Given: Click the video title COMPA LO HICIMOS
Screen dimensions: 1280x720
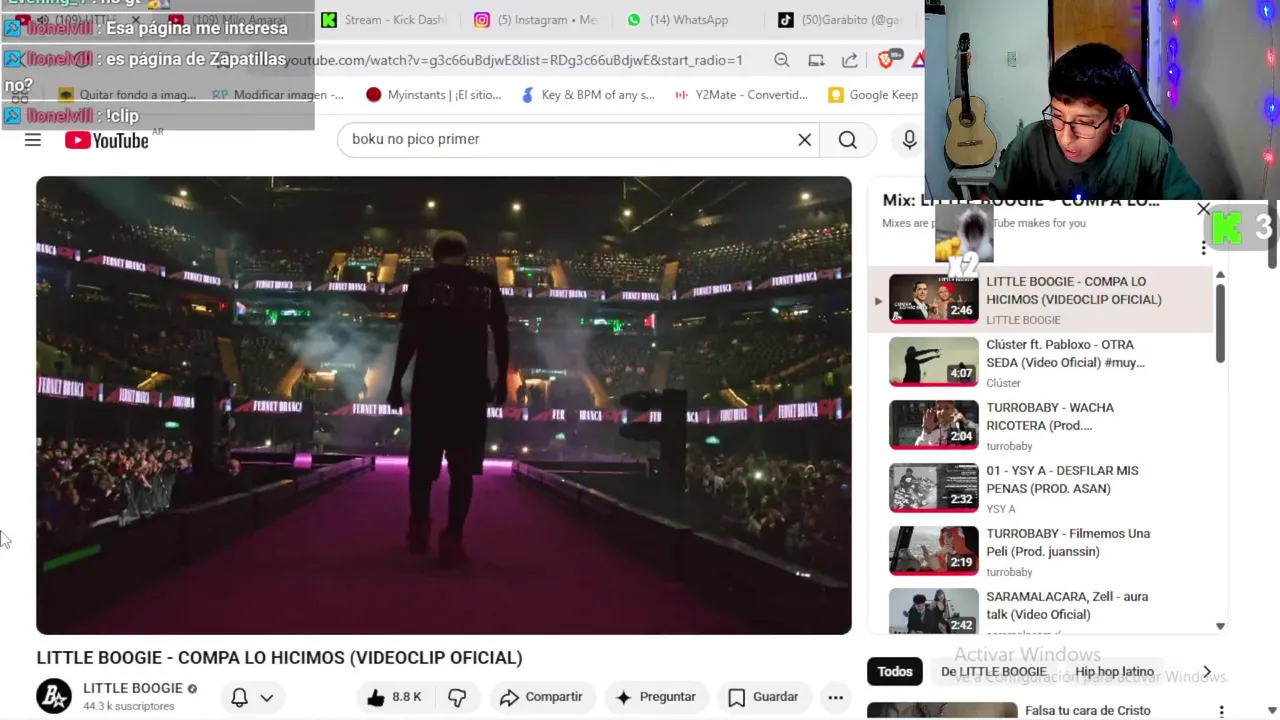Looking at the screenshot, I should click(x=279, y=658).
